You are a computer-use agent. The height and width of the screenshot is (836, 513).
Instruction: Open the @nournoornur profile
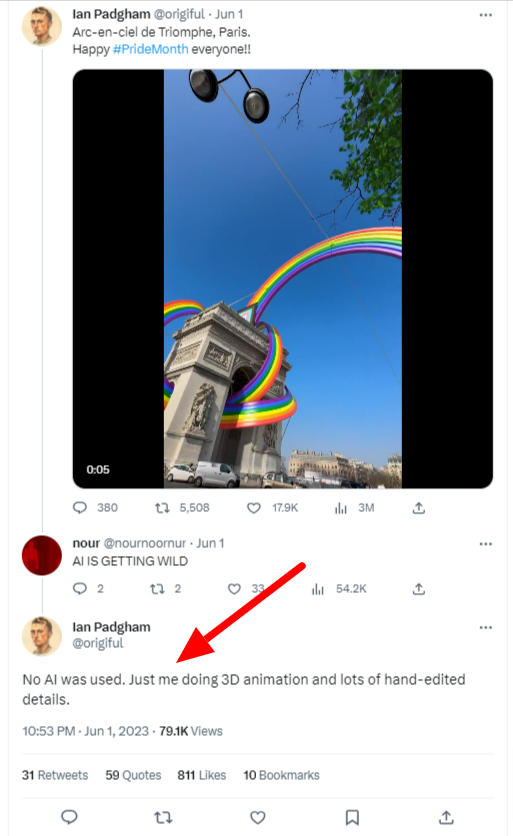pyautogui.click(x=145, y=543)
